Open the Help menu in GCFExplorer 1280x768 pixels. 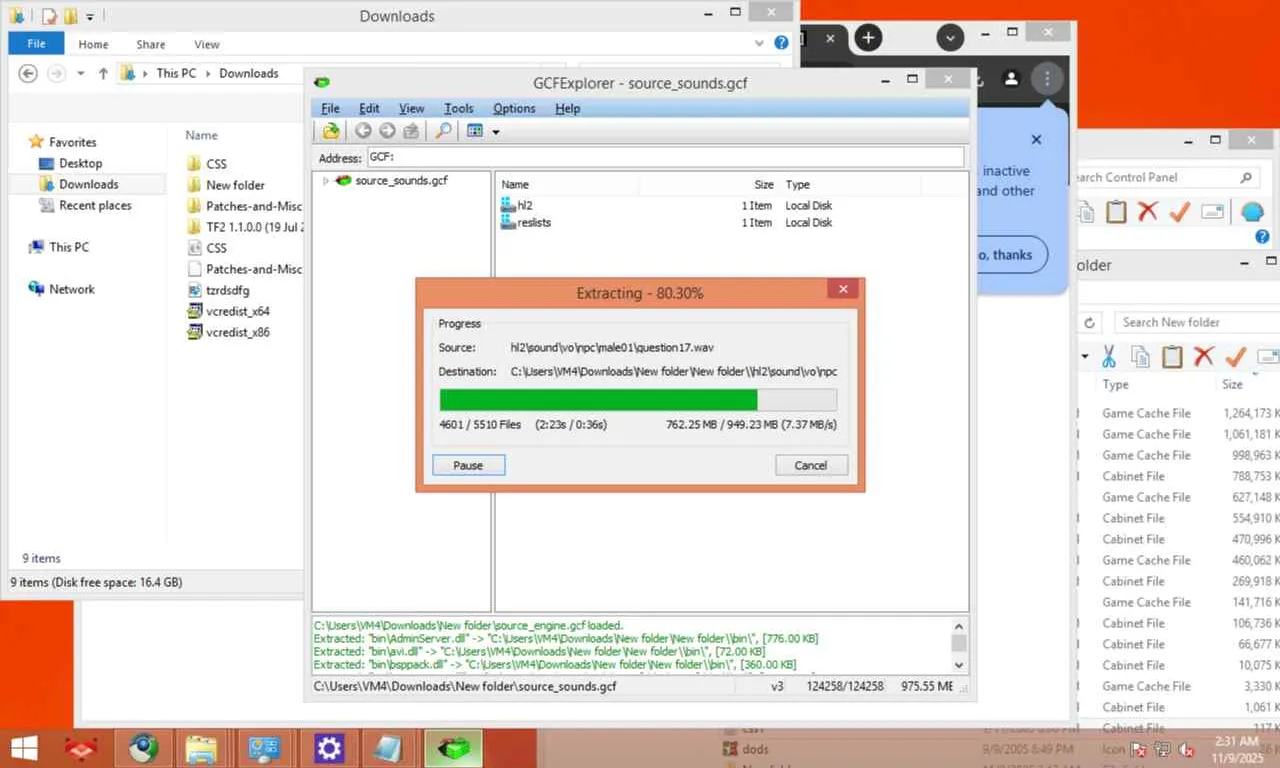[x=567, y=108]
